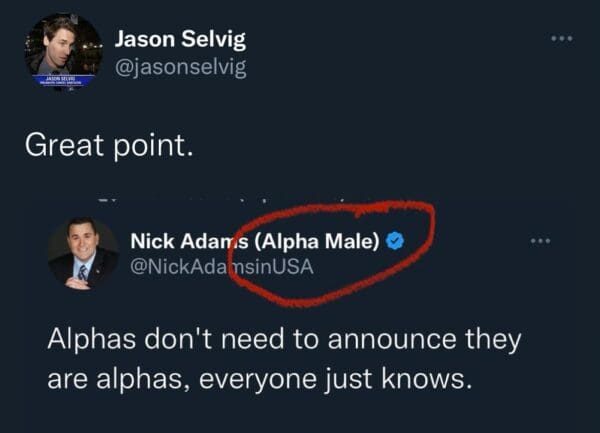Open Jason Selvig's profile picture
Screen dimensions: 600x433
tap(63, 50)
